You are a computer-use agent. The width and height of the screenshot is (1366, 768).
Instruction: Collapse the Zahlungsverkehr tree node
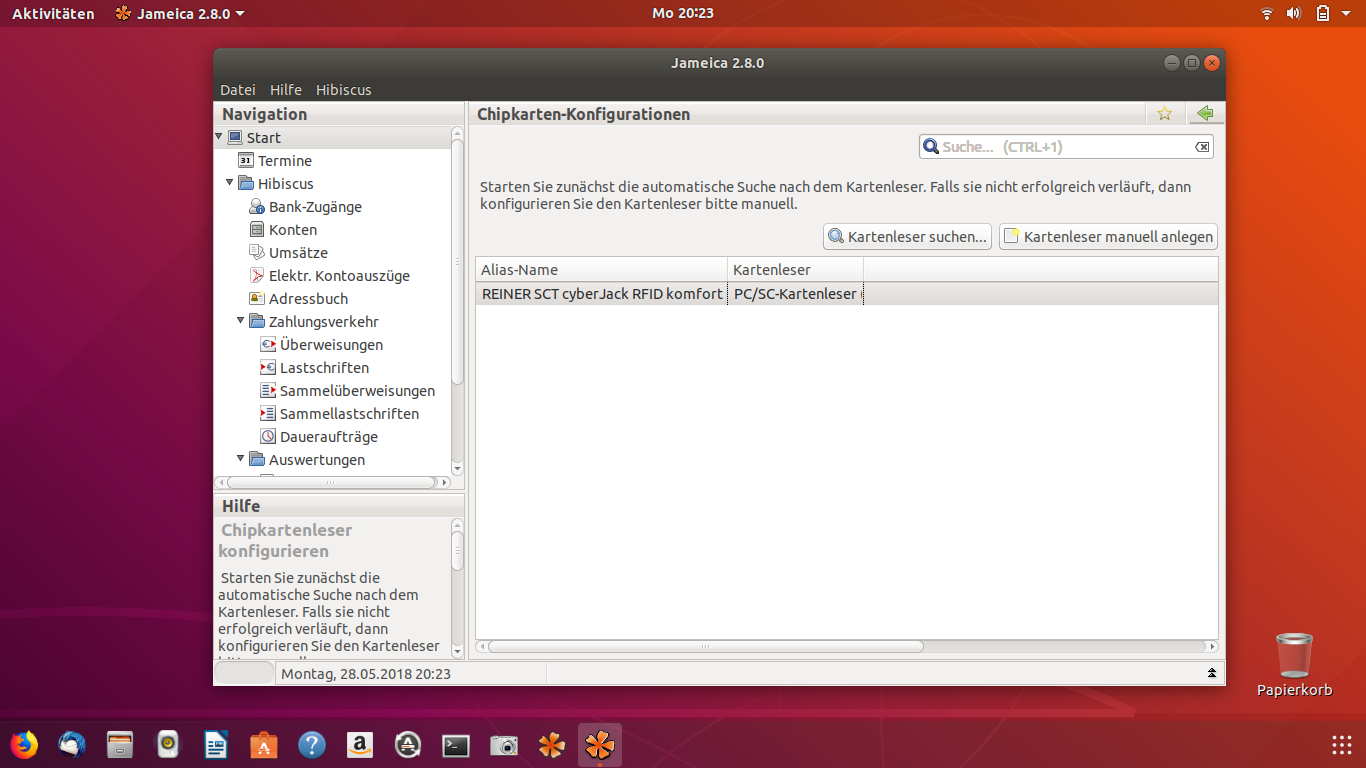[241, 321]
